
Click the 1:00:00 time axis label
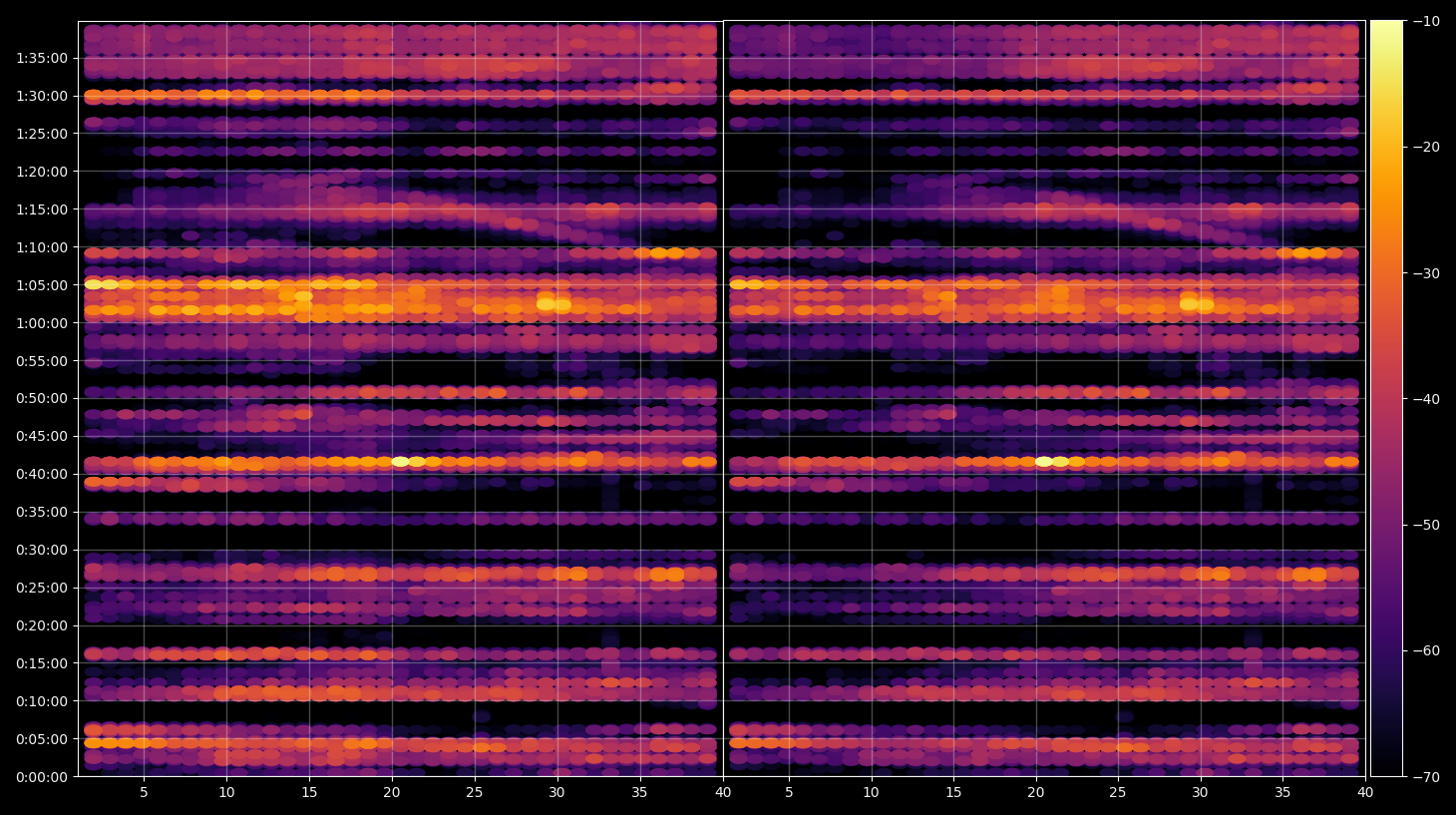point(42,323)
